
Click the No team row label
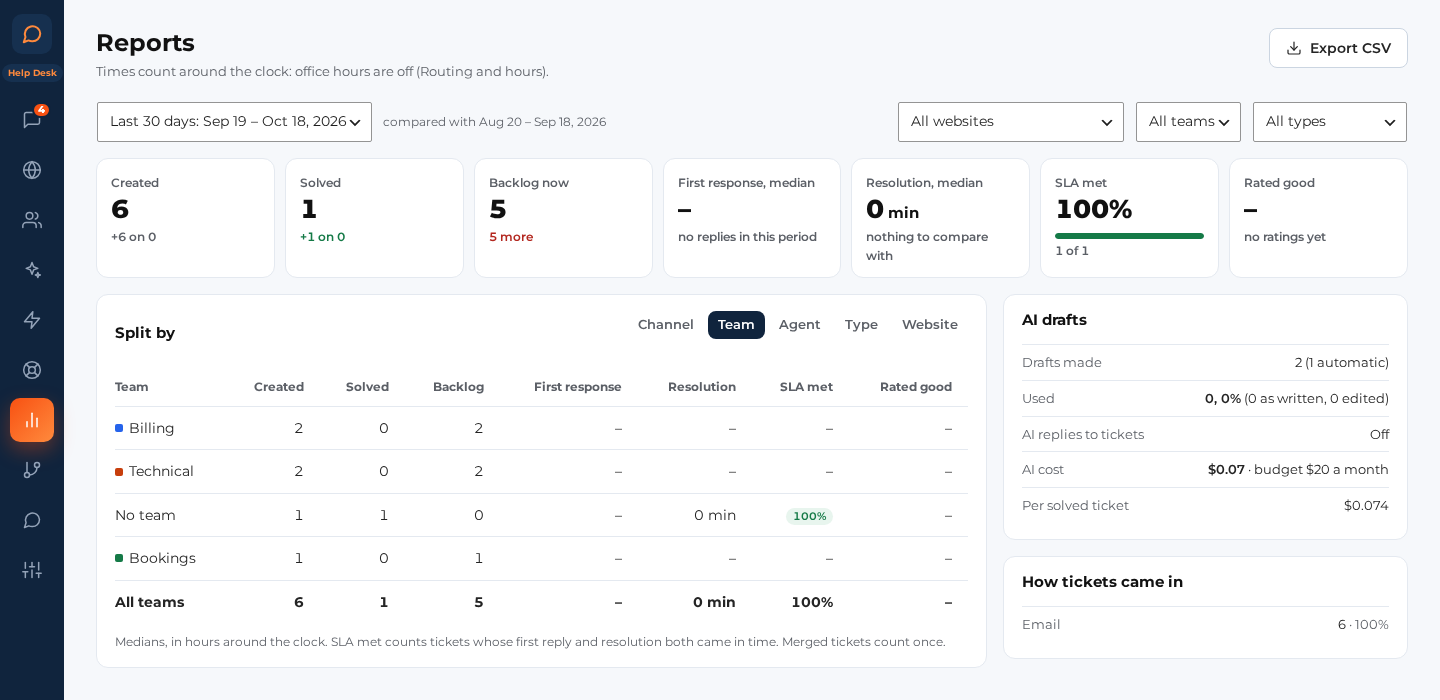point(145,515)
